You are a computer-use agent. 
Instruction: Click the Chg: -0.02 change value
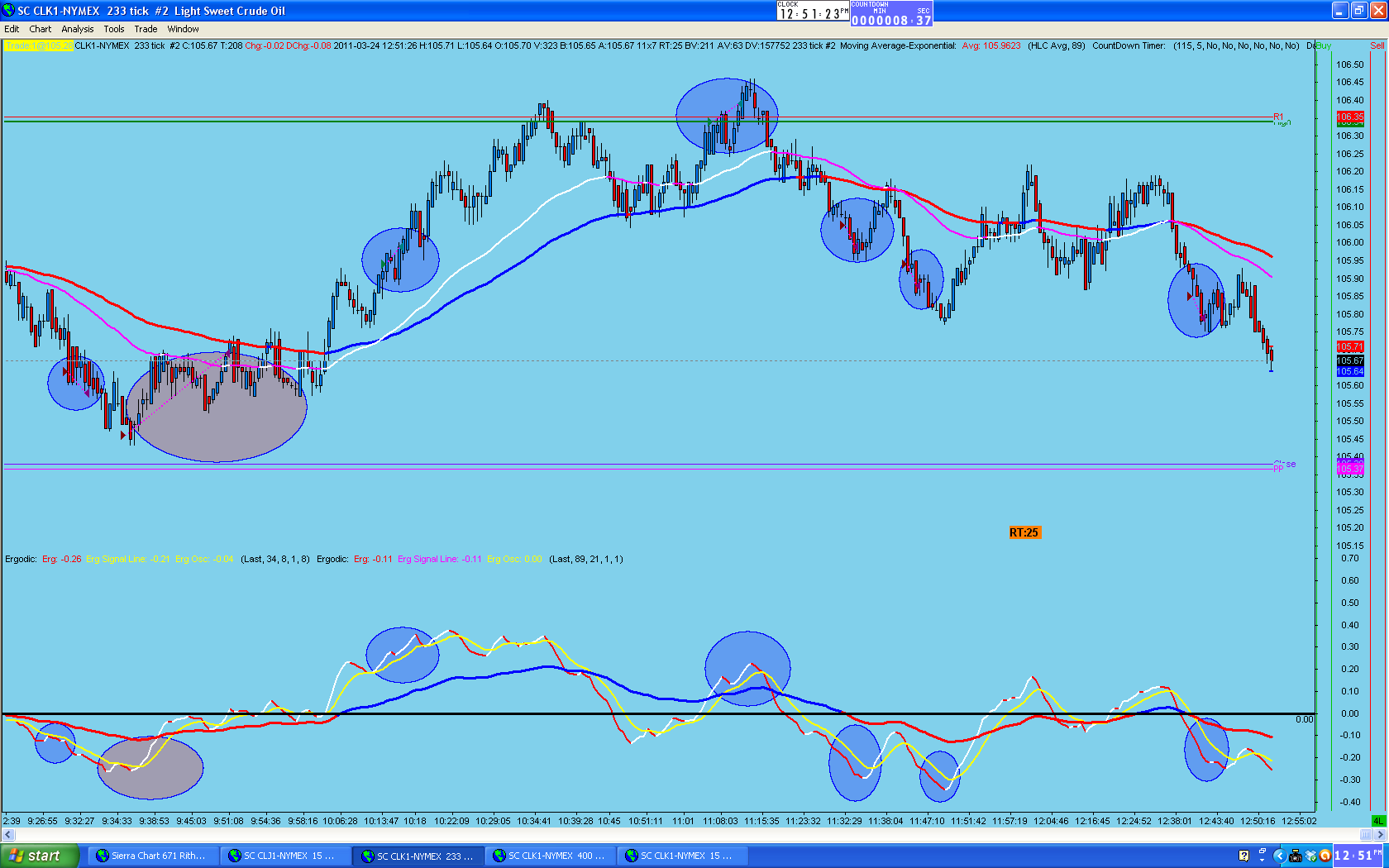(x=265, y=45)
